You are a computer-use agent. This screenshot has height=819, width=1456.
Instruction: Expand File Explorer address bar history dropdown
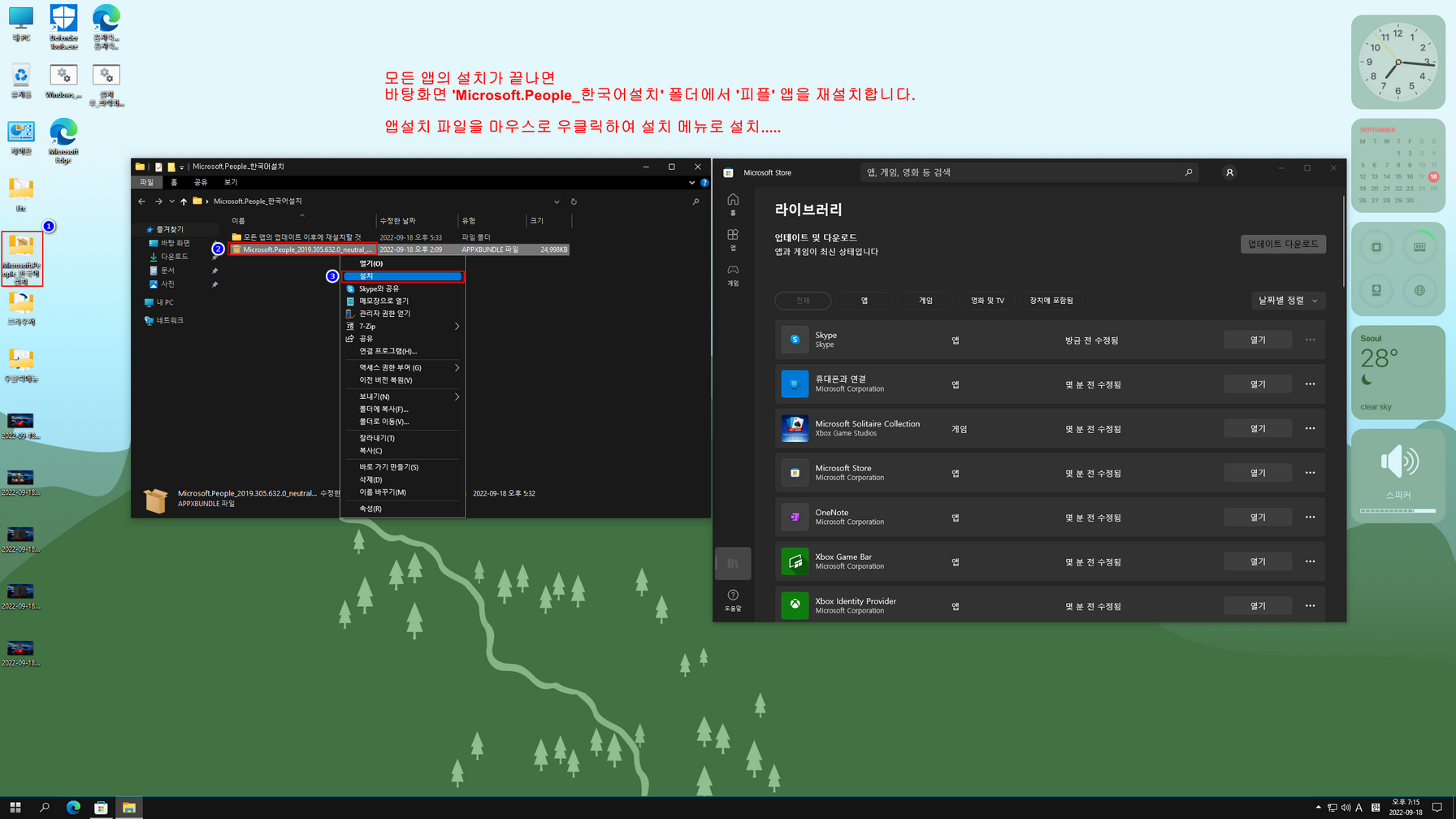click(557, 201)
